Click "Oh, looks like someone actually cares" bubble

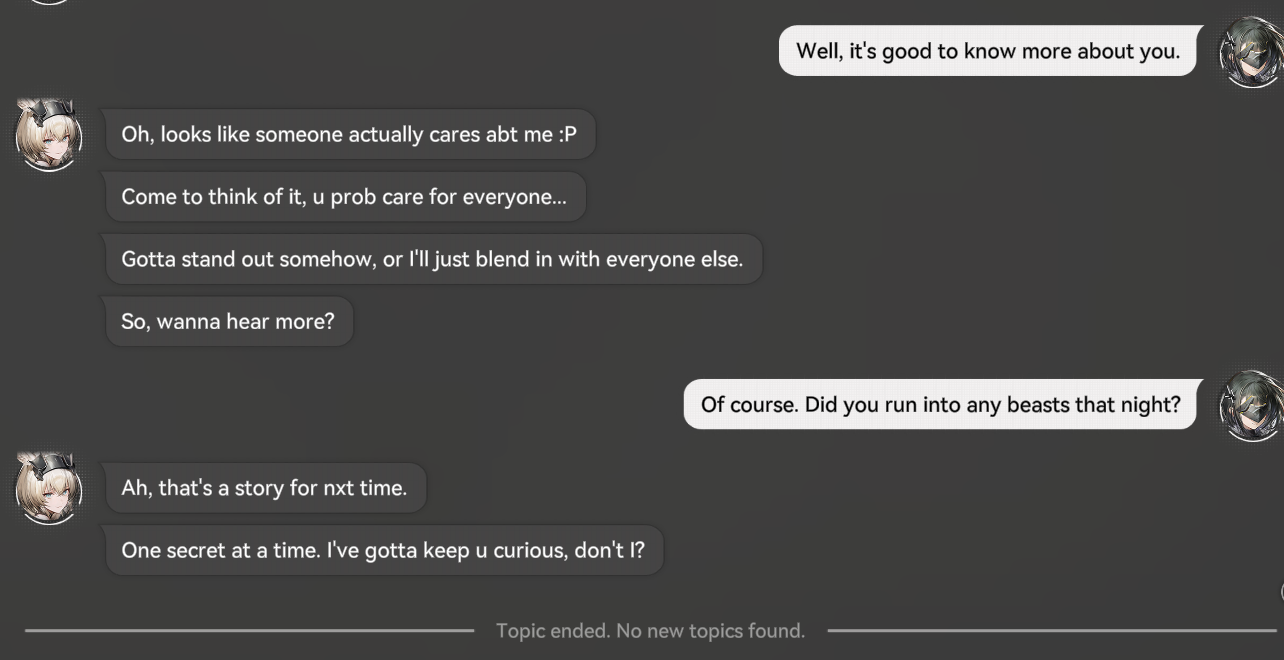(x=350, y=134)
